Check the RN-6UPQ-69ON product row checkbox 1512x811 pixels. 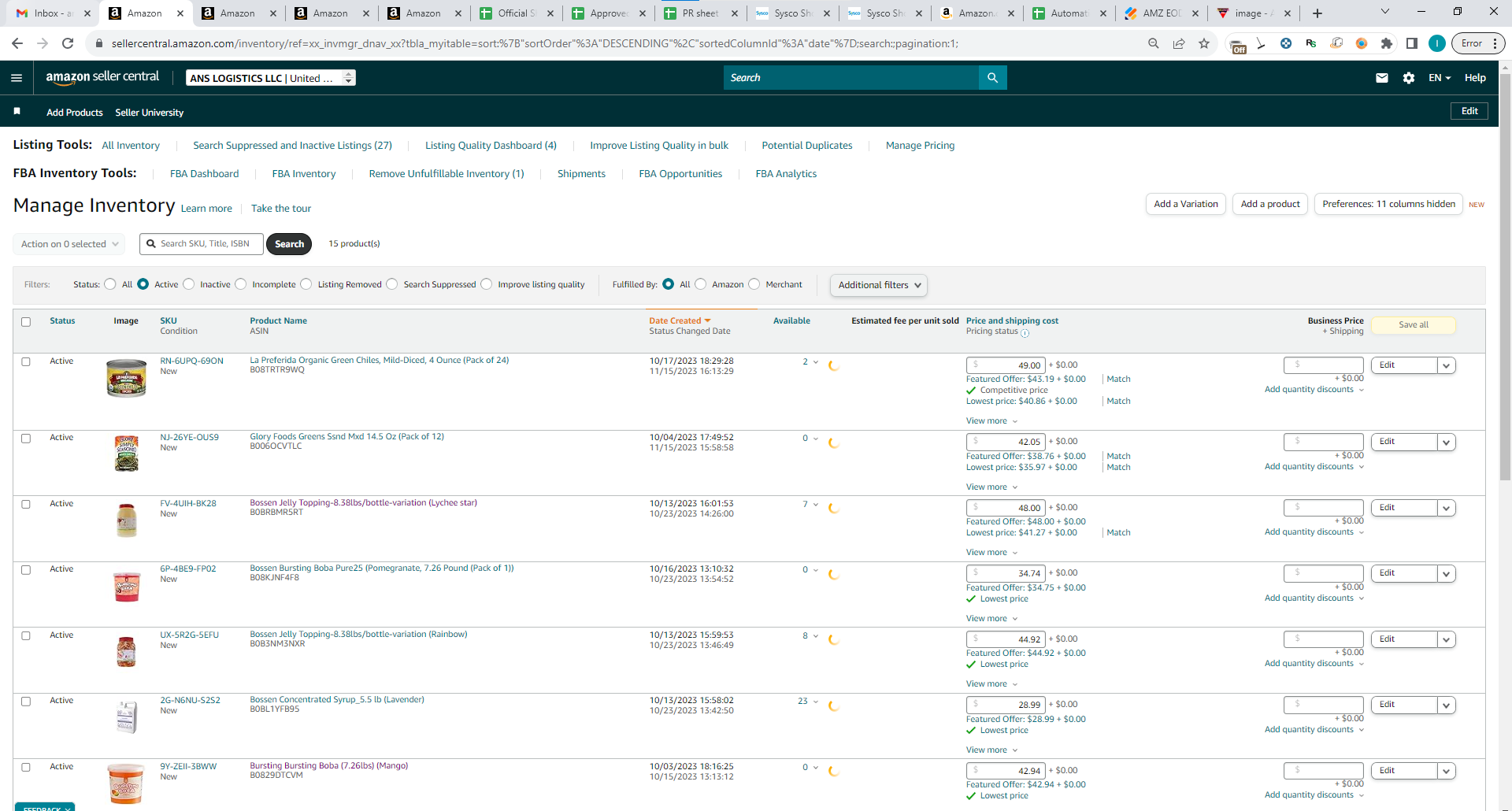point(26,362)
